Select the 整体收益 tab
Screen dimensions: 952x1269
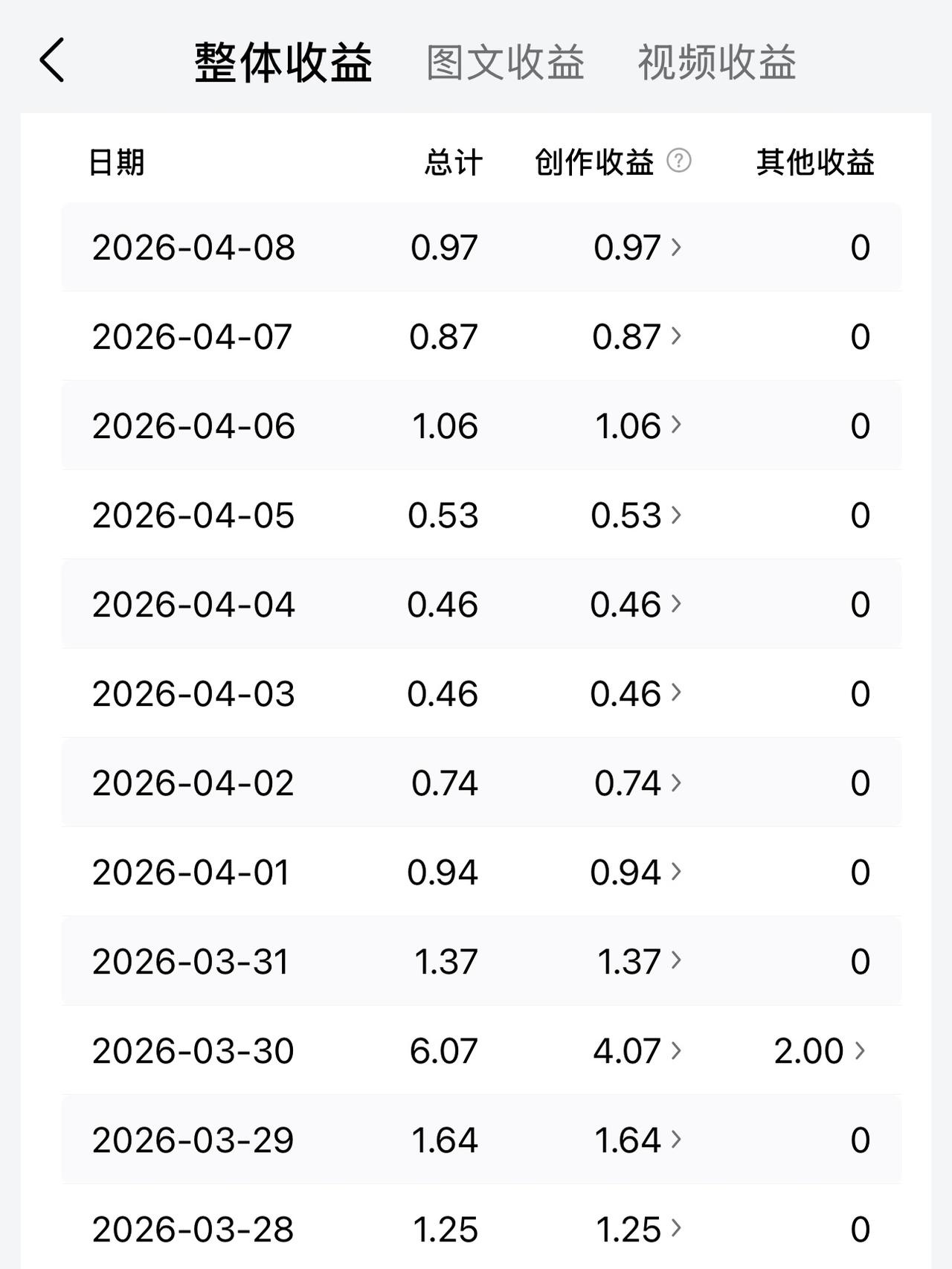coord(283,62)
